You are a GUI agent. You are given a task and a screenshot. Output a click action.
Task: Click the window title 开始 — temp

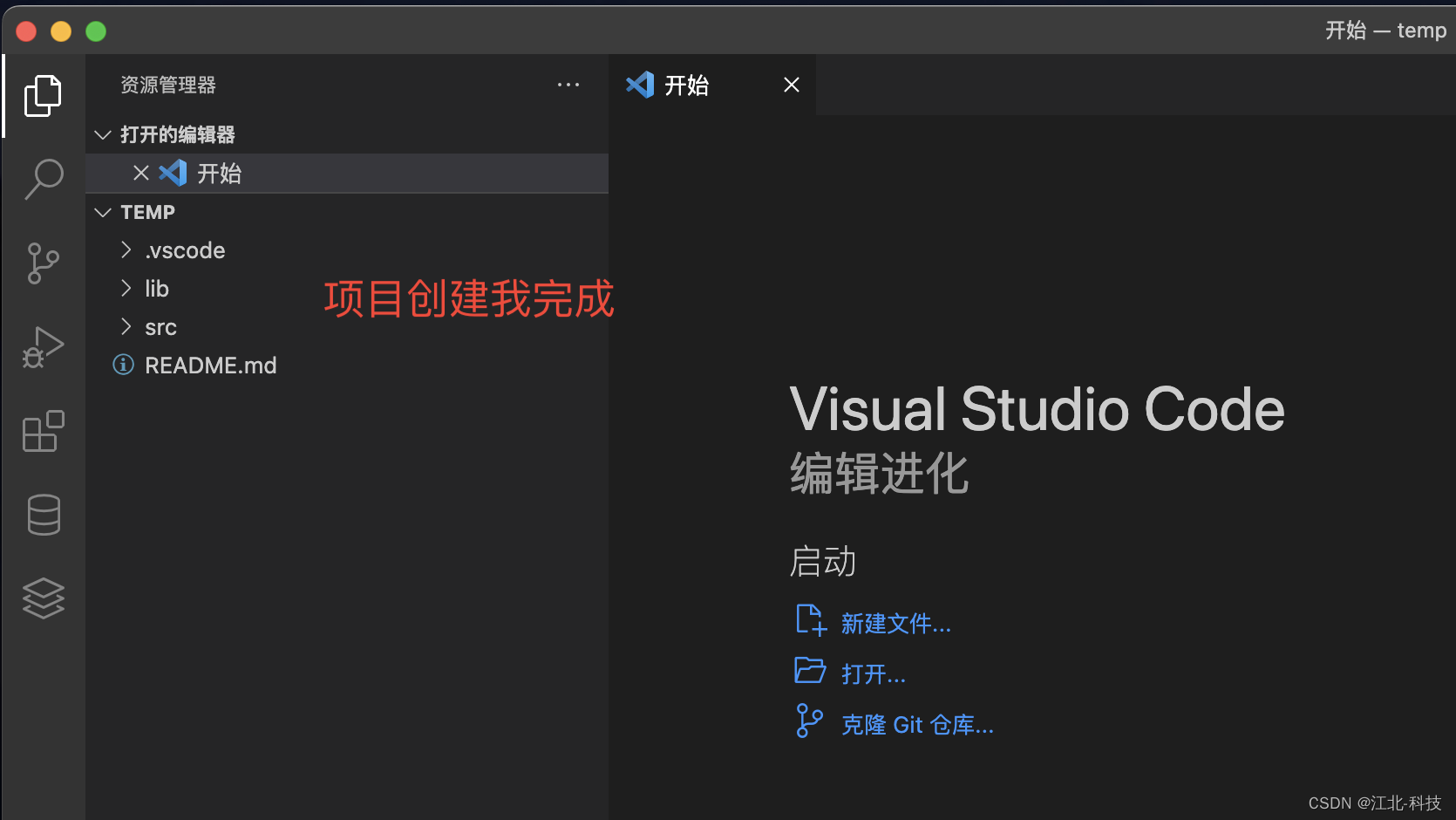pos(1385,31)
